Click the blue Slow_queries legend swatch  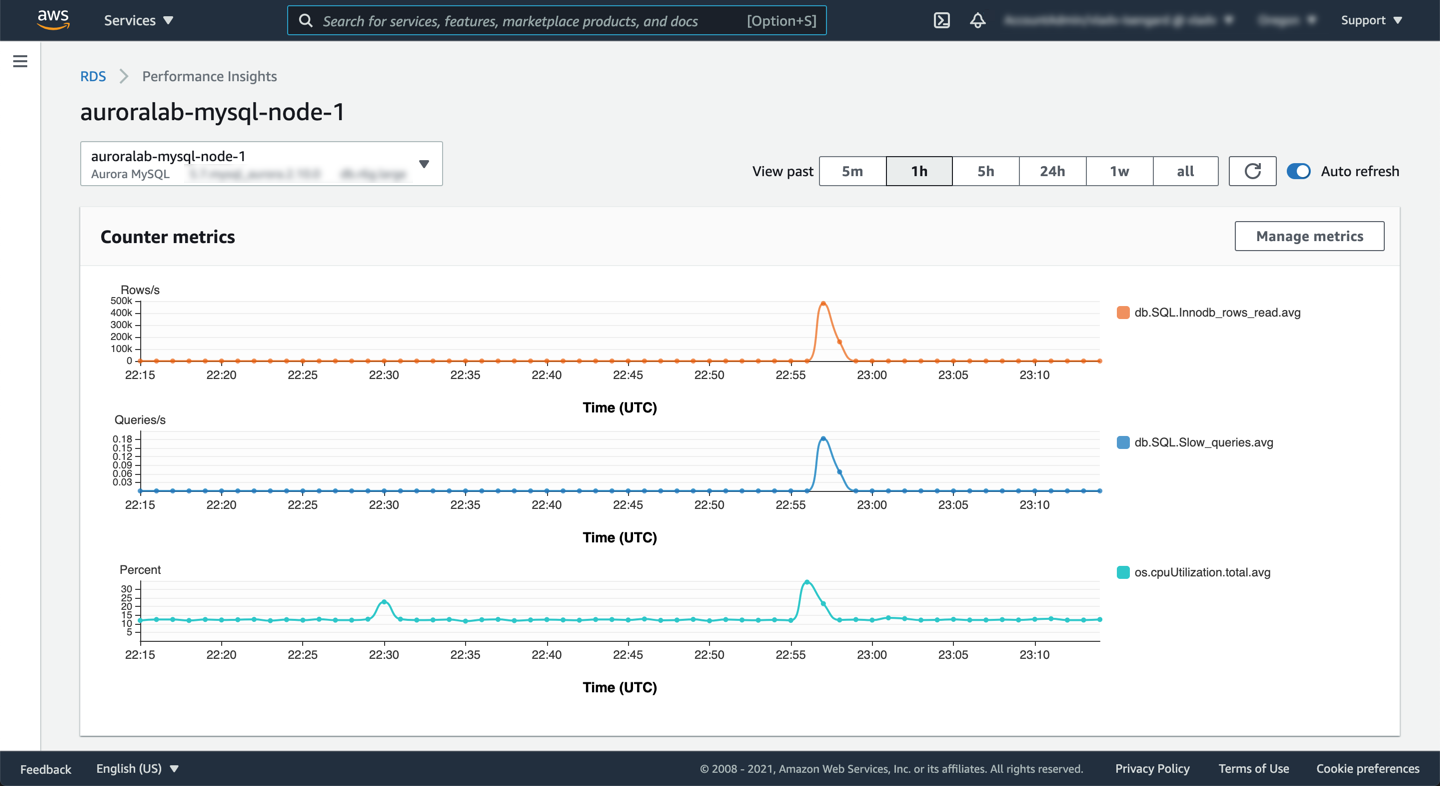[1123, 443]
